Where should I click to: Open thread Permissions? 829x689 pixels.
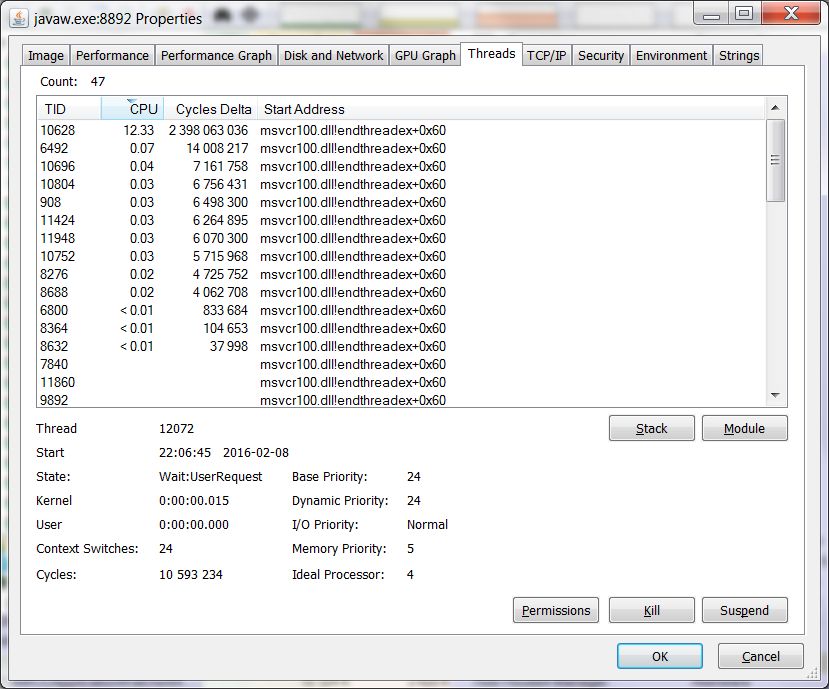[556, 610]
